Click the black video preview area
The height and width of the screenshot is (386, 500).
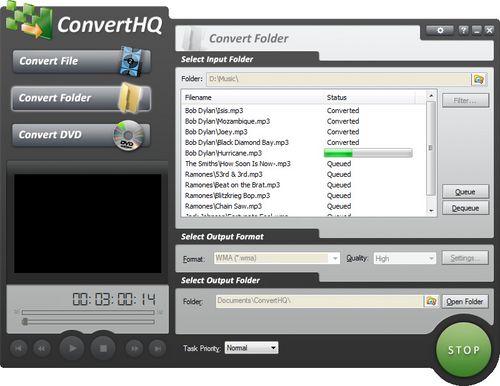point(88,223)
